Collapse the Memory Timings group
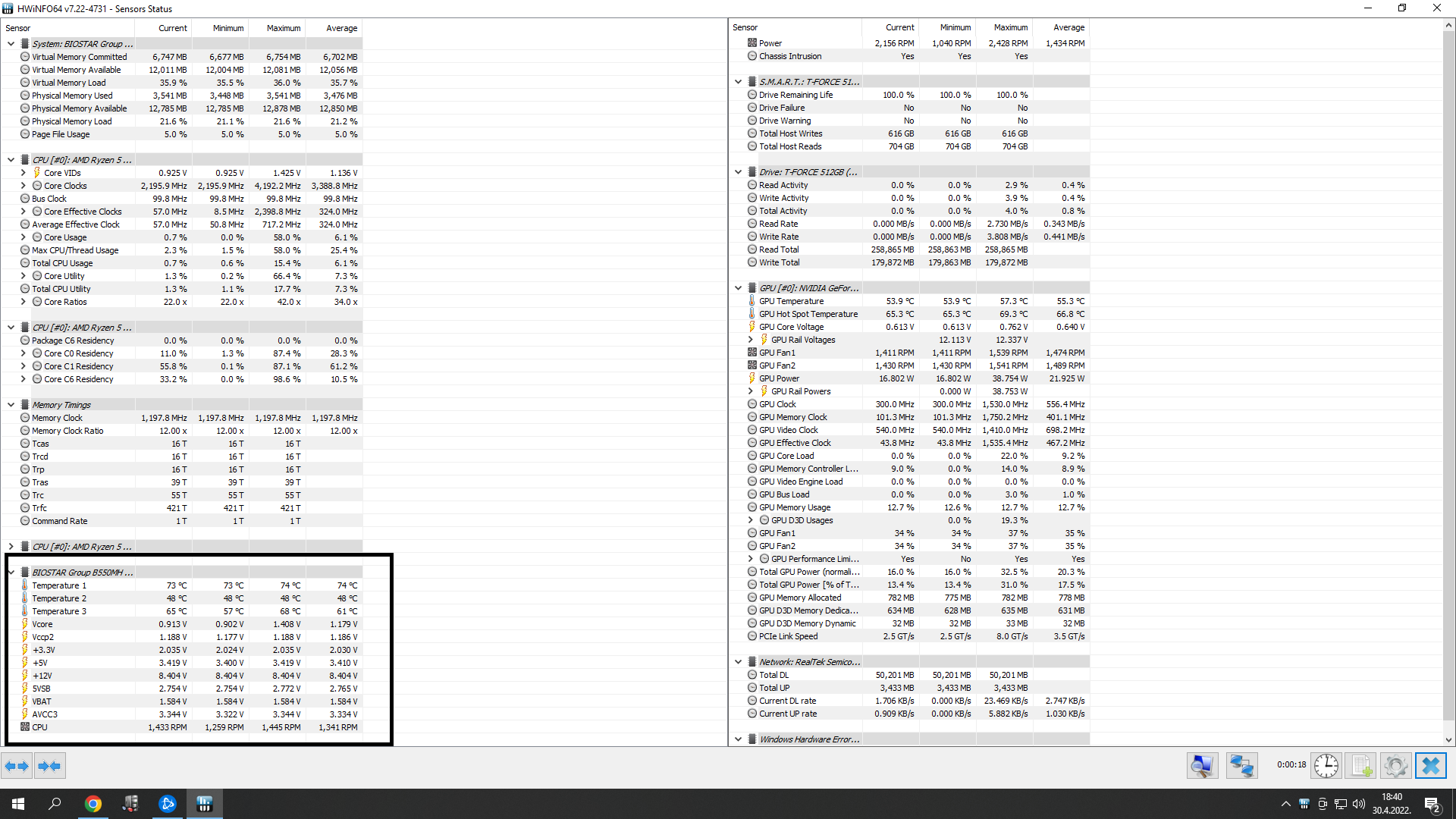Viewport: 1456px width, 819px height. point(11,405)
